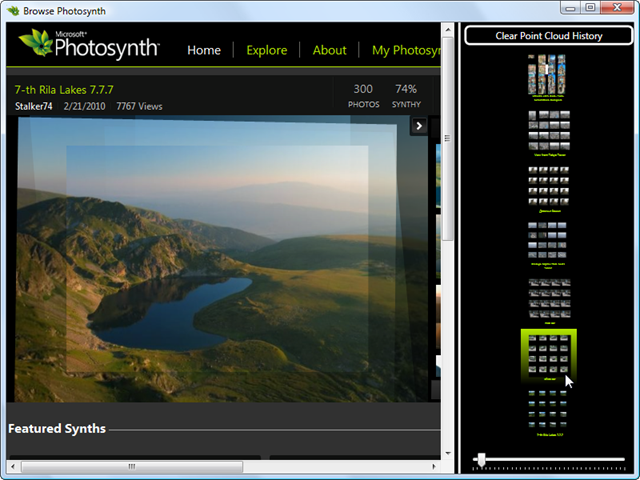Go to the Explore page

[x=266, y=50]
